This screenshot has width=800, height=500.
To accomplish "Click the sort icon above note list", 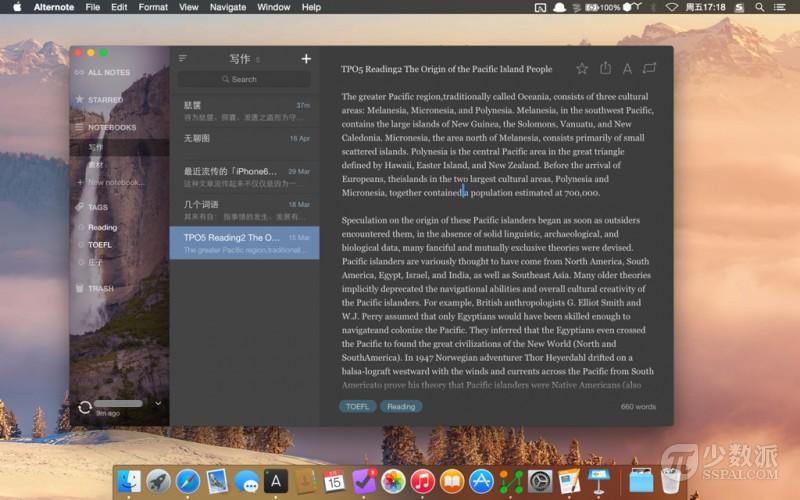I will [183, 59].
